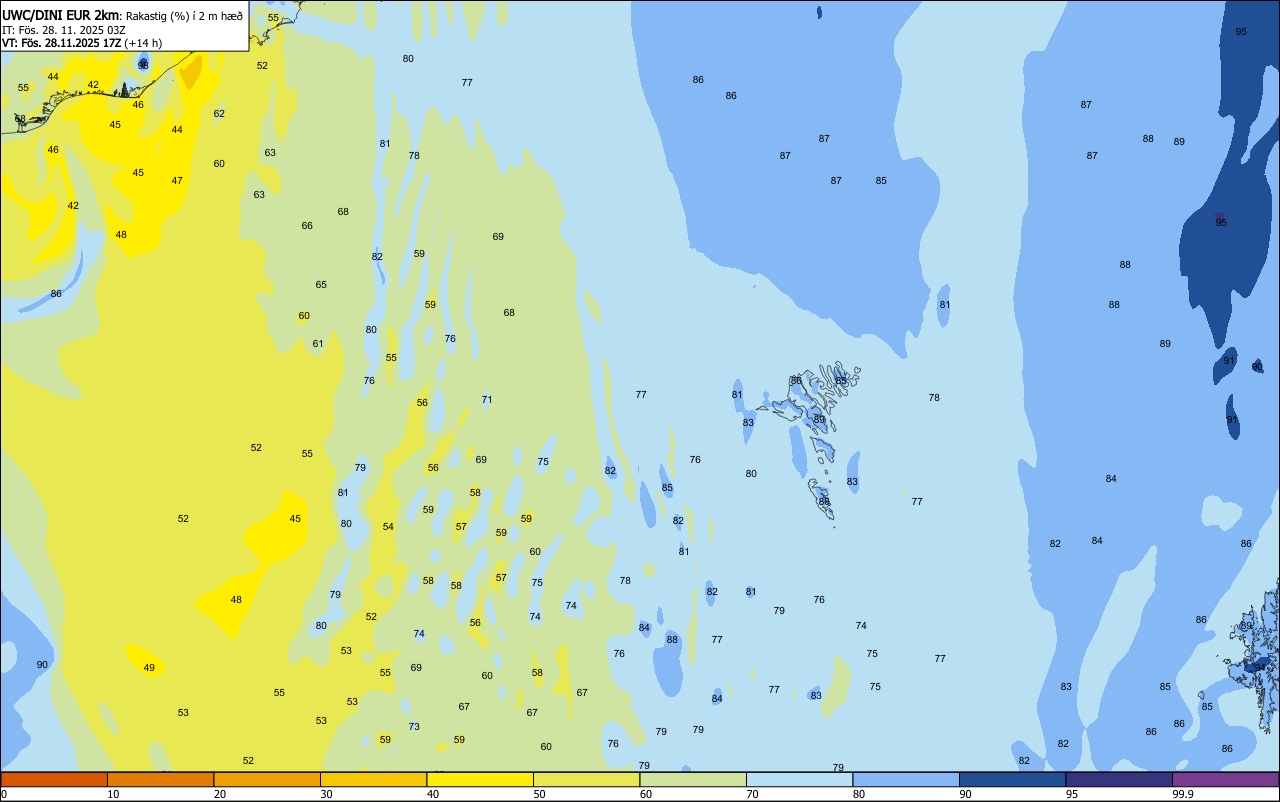This screenshot has height=802, width=1280.
Task: Click the 70–80 light blue legend segment
Action: pos(799,779)
